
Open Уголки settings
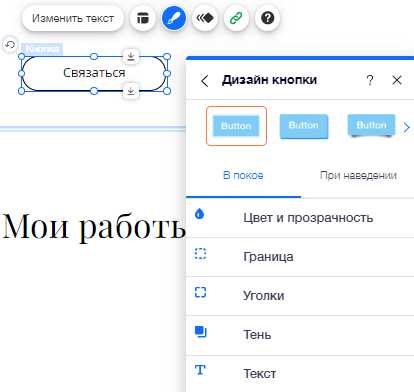(300, 296)
